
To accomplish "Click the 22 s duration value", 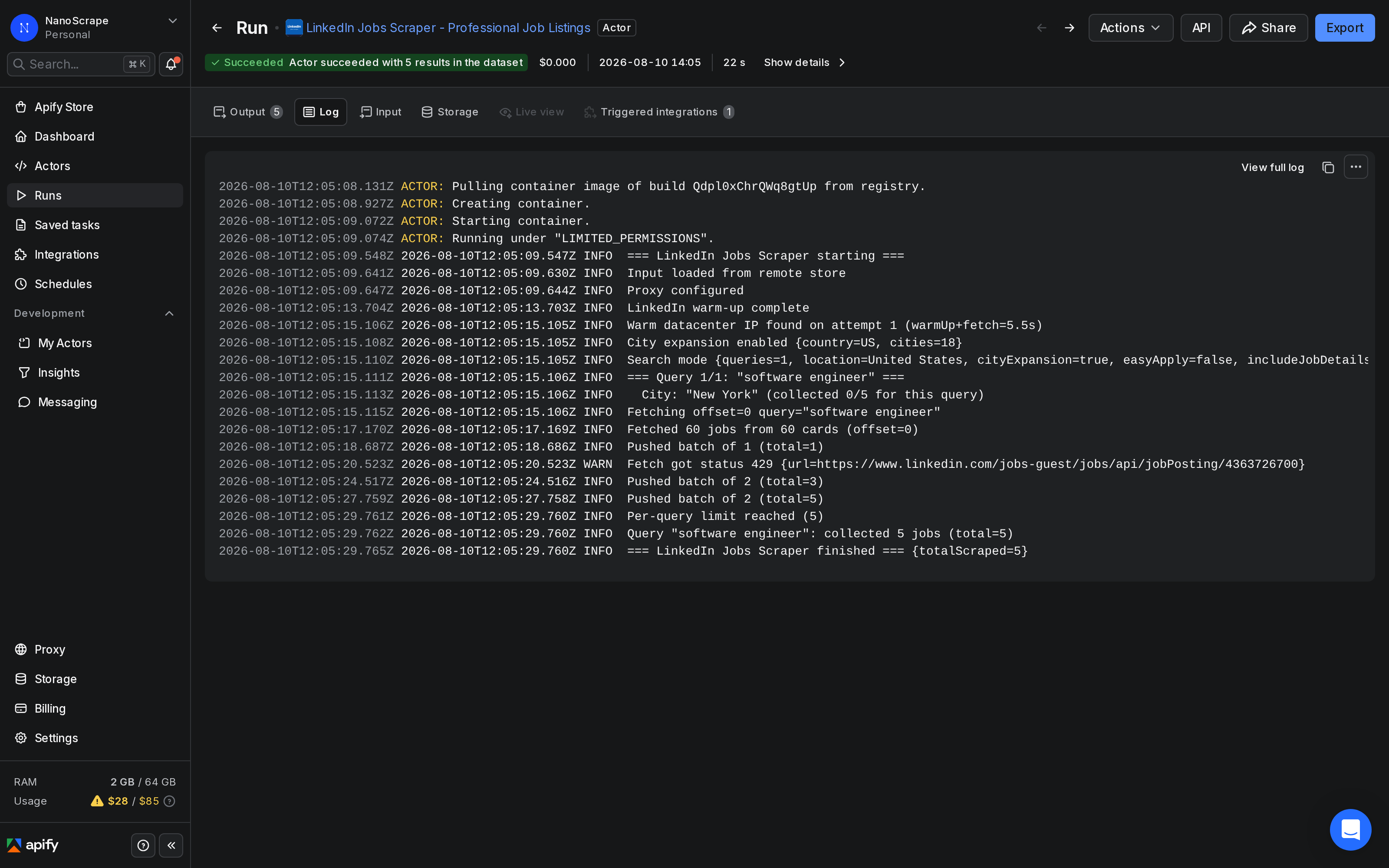I will click(x=734, y=62).
